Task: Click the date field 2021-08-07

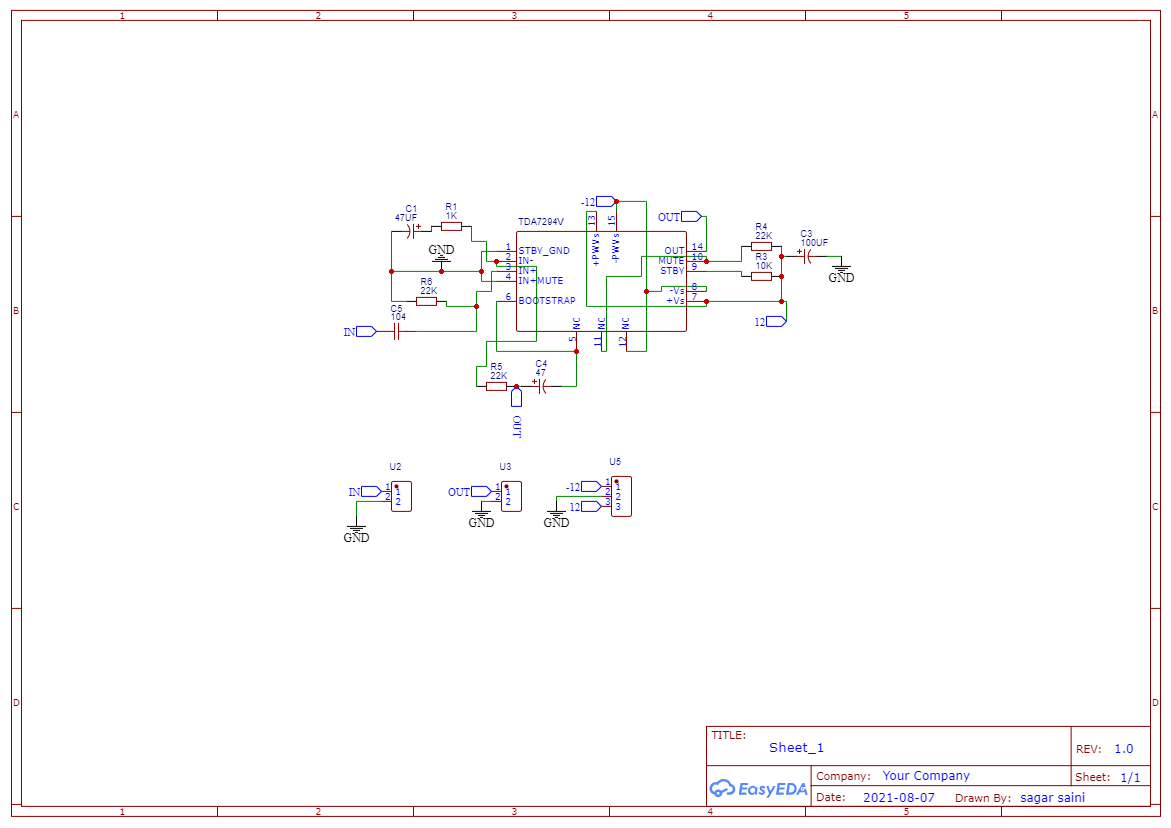Action: 900,797
